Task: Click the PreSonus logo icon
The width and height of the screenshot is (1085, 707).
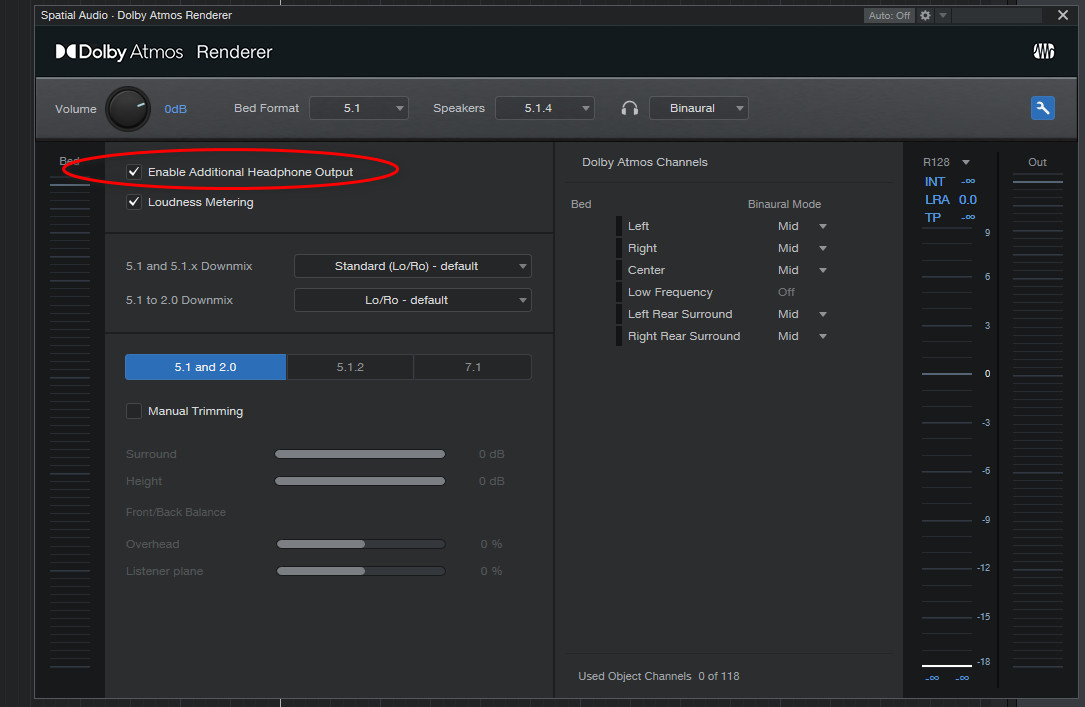Action: coord(1043,51)
